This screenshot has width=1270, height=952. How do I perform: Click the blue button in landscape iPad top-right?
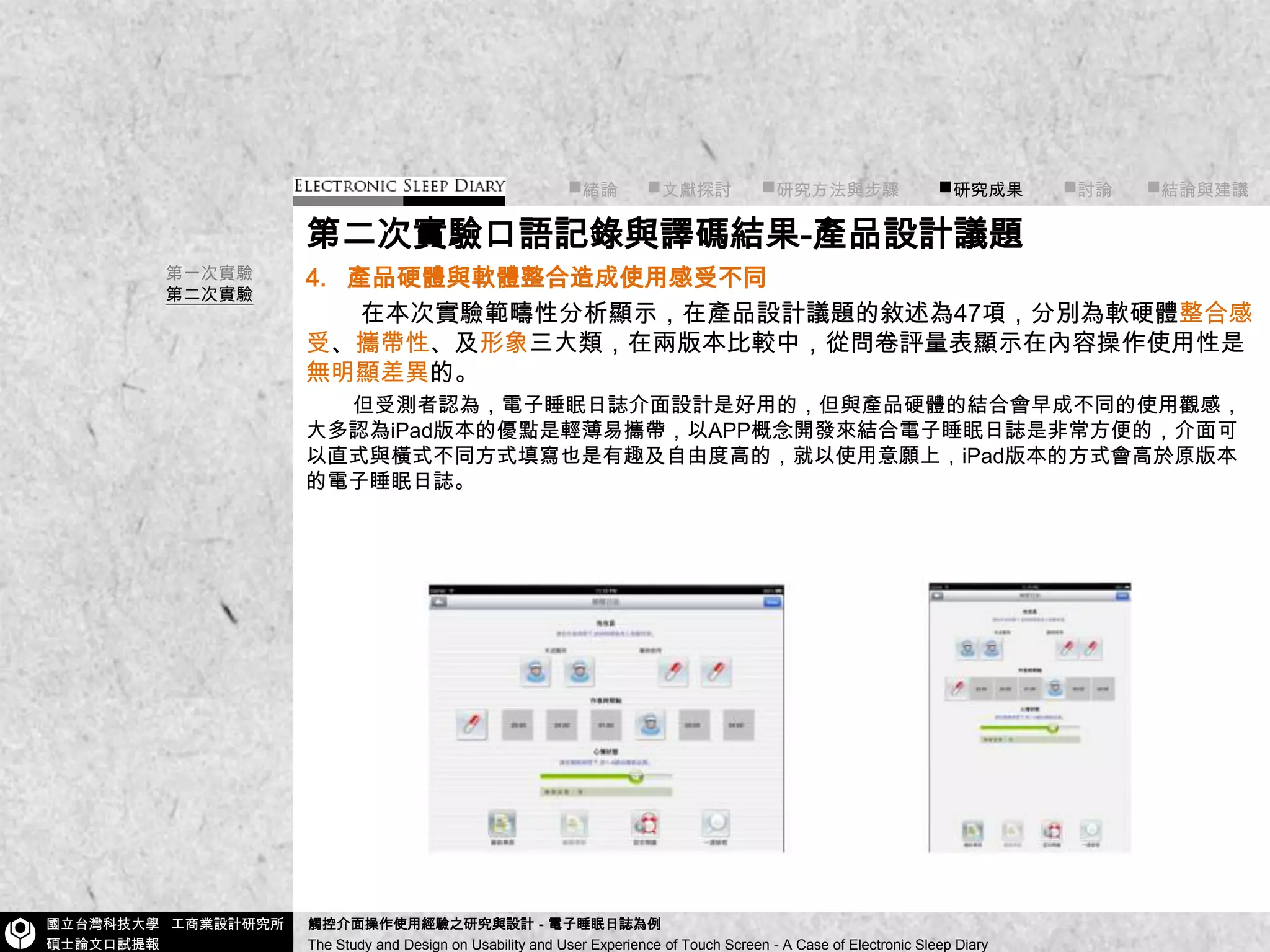[x=772, y=602]
